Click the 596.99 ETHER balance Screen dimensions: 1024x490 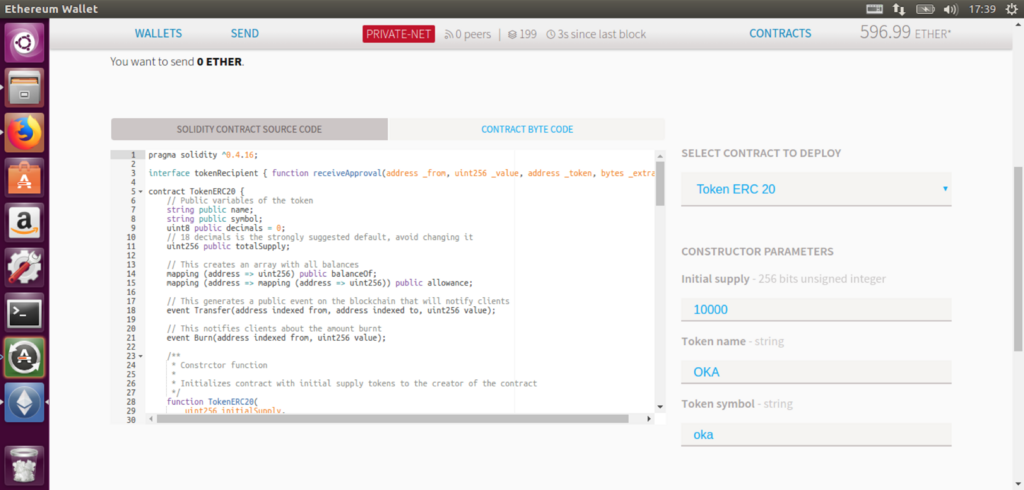[x=905, y=33]
